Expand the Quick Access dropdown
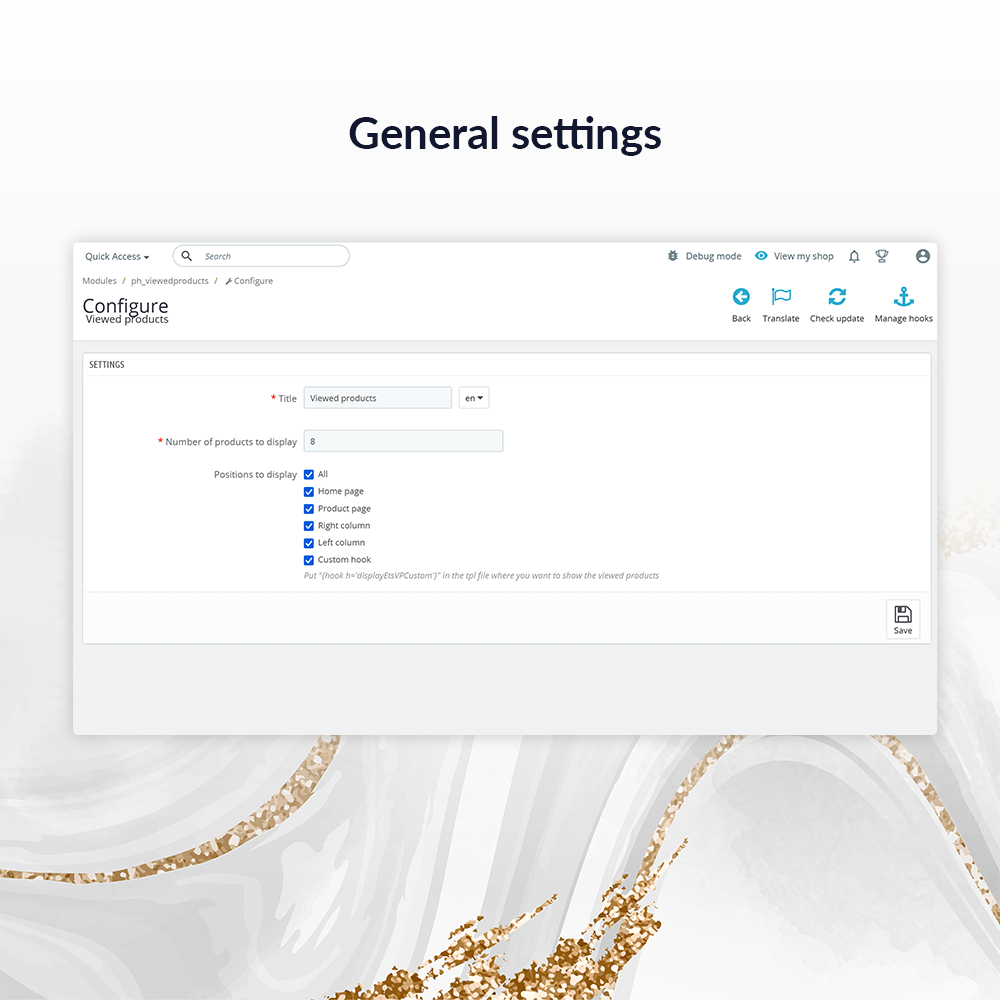This screenshot has height=1000, width=1000. click(x=117, y=257)
